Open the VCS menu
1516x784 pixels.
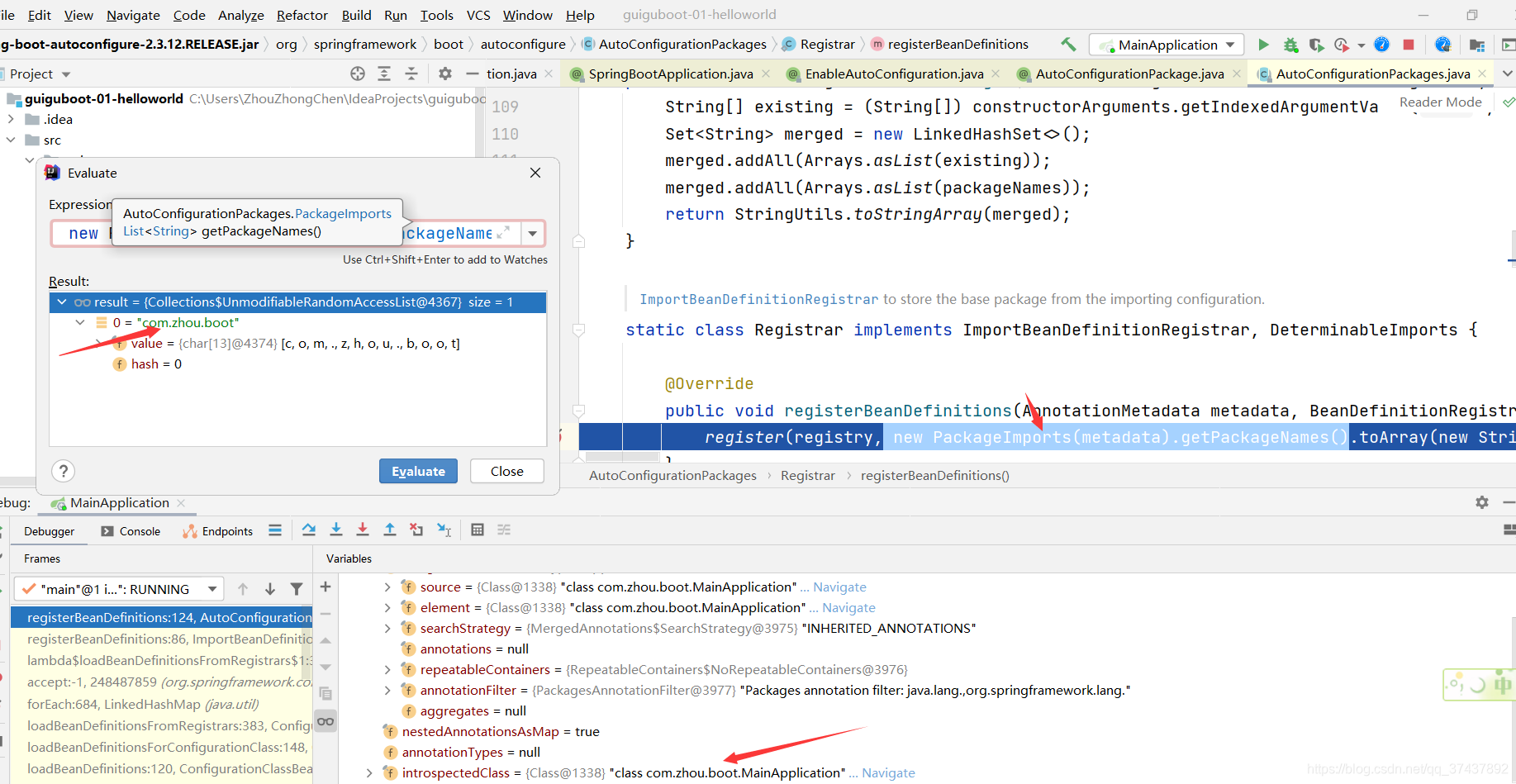coord(478,15)
